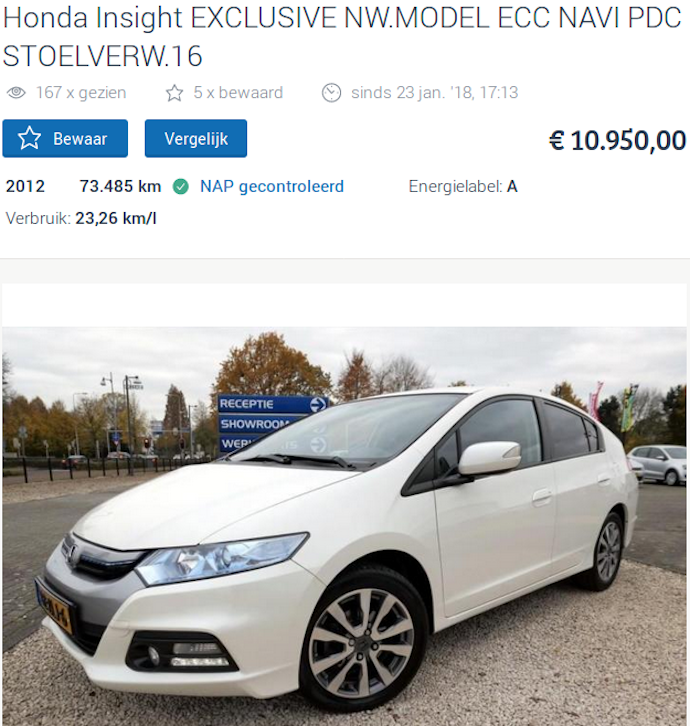Click the 5 x bewaard saved count
Viewport: 690px width, 726px height.
[x=238, y=93]
